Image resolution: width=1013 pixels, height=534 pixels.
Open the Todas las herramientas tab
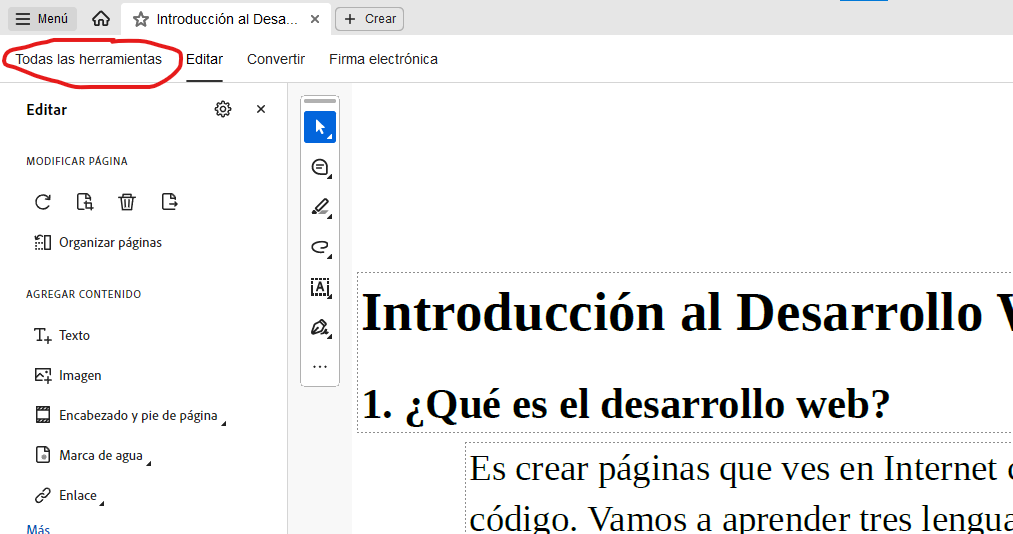coord(88,59)
